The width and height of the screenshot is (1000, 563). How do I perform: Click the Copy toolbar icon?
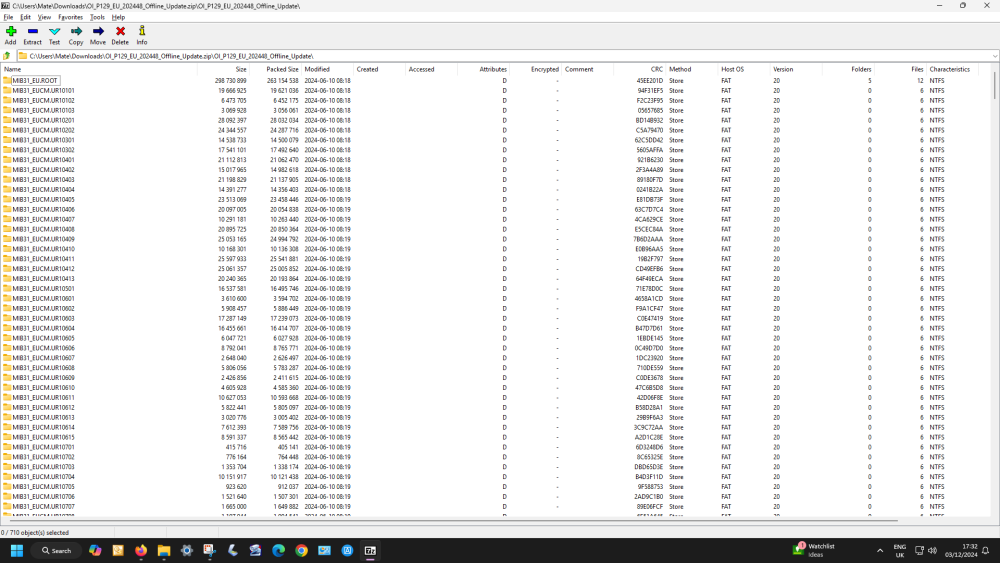pyautogui.click(x=76, y=35)
